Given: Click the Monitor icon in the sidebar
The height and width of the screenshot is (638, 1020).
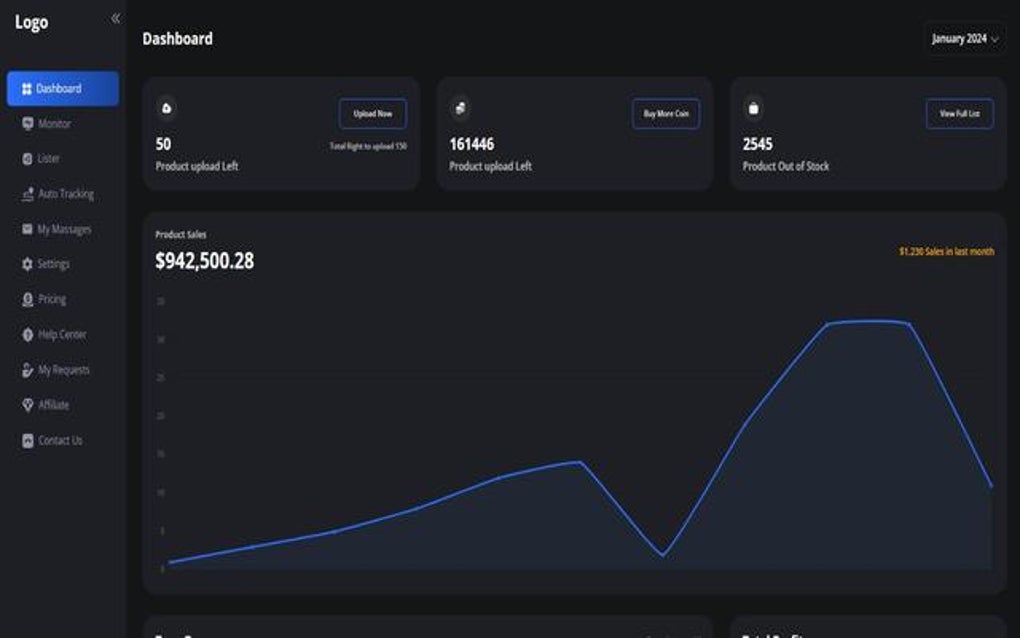Looking at the screenshot, I should click(x=27, y=123).
